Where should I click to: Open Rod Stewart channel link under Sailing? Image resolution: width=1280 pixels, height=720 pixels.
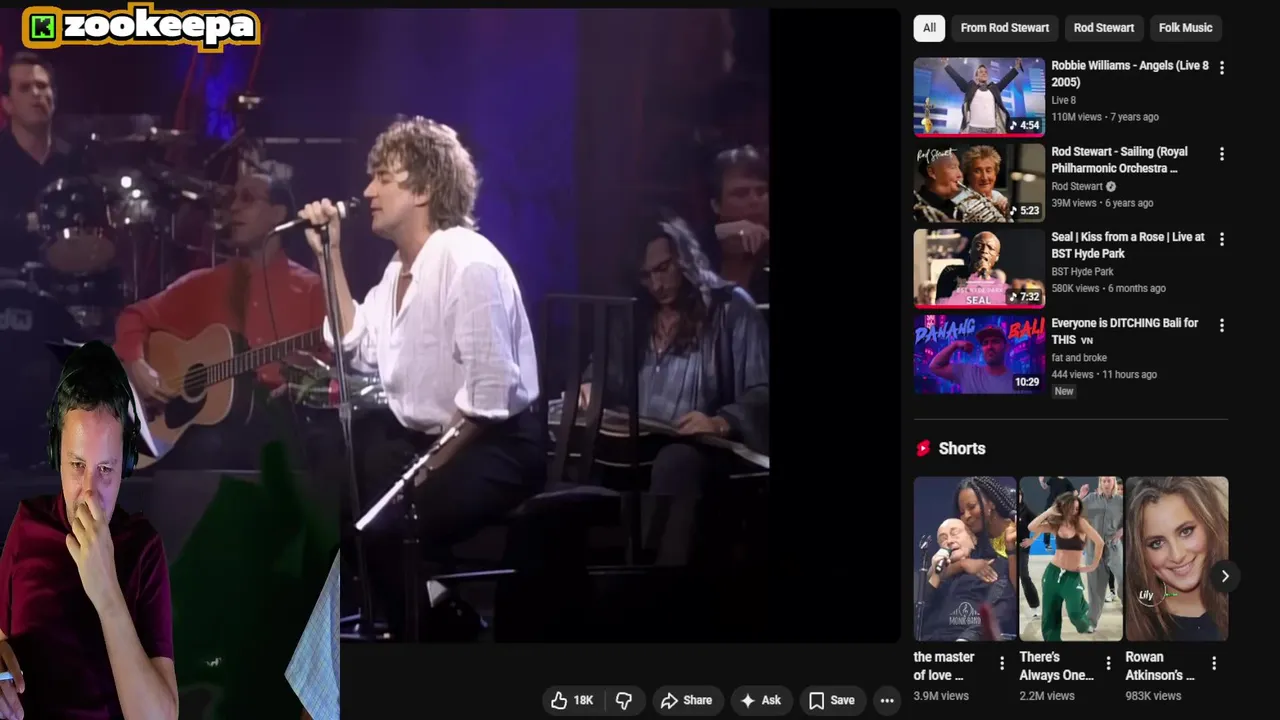click(x=1076, y=186)
